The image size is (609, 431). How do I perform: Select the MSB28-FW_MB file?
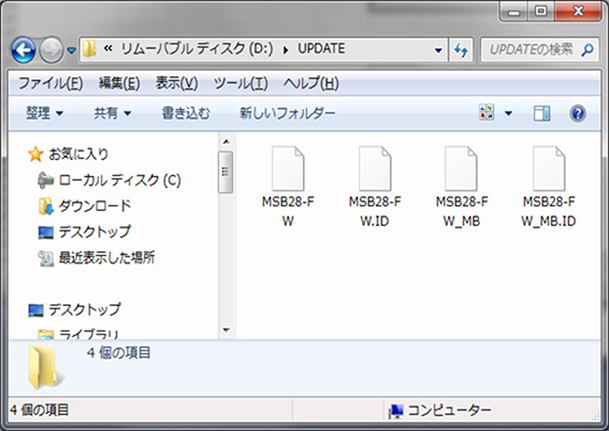(461, 166)
